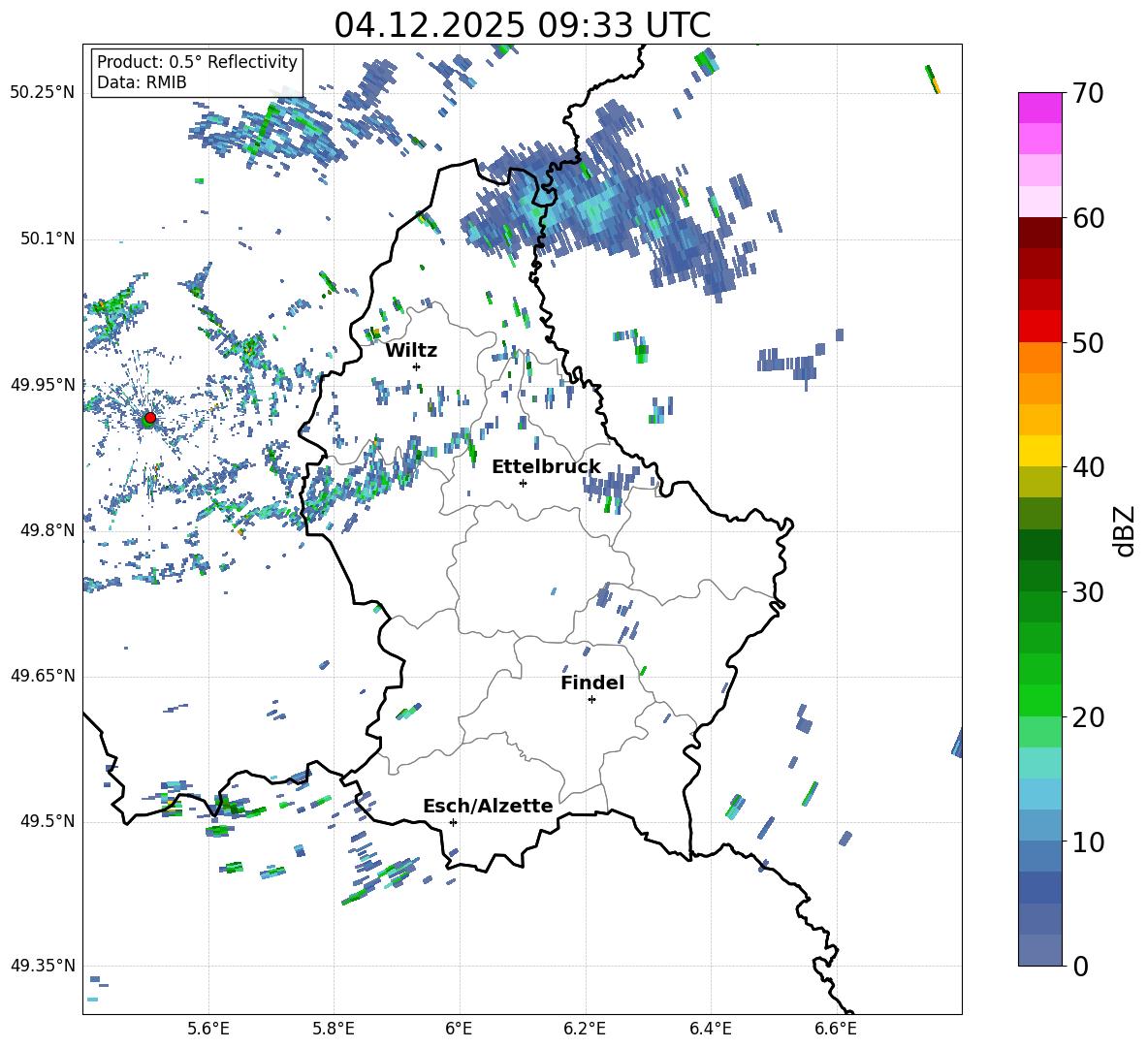Click the 49.35°N latitude tick label
This screenshot has height=1048, width=1148.
tap(43, 966)
